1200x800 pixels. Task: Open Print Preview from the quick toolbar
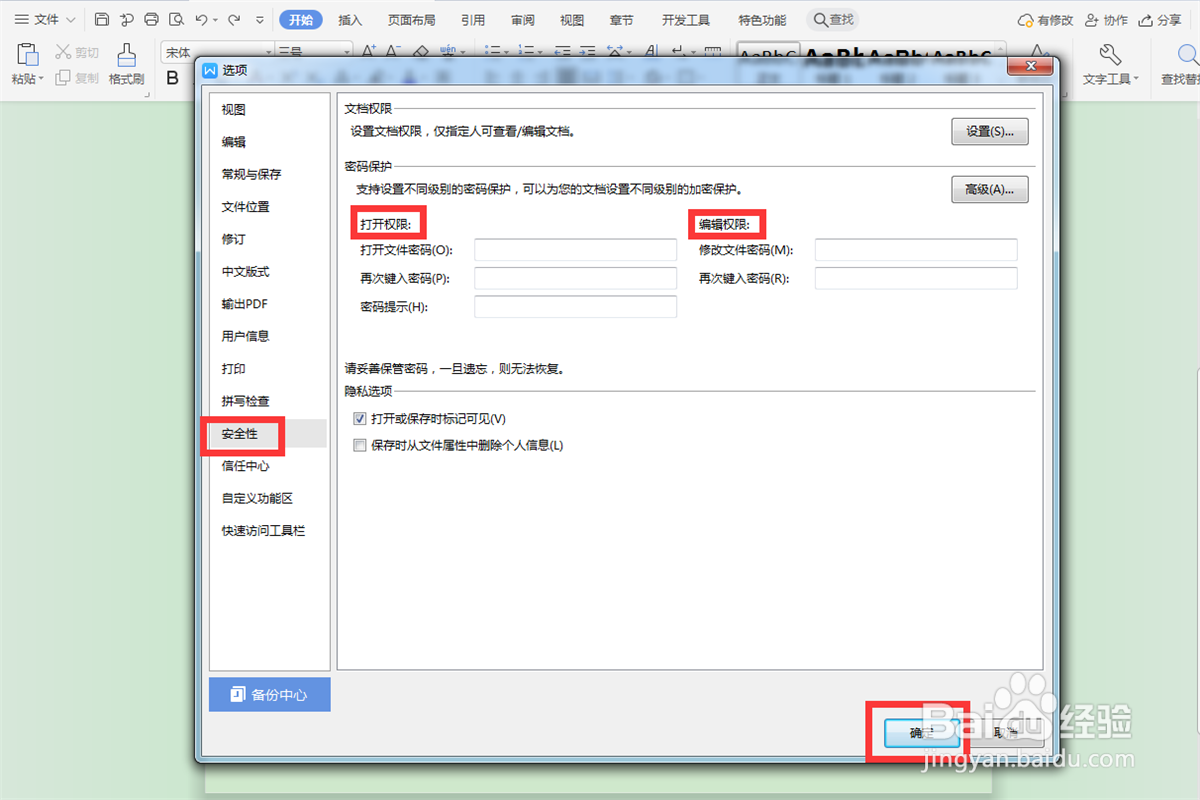(174, 19)
